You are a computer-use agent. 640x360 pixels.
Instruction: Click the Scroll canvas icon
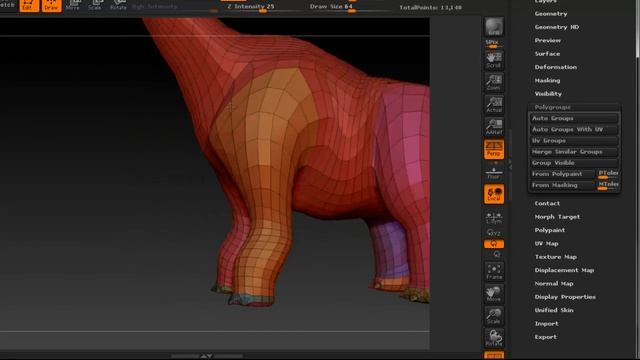pos(494,60)
